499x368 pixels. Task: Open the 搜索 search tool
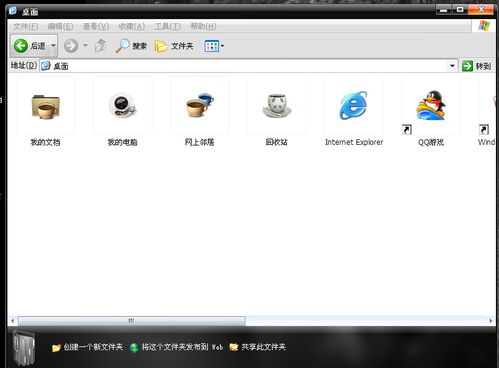pos(131,46)
